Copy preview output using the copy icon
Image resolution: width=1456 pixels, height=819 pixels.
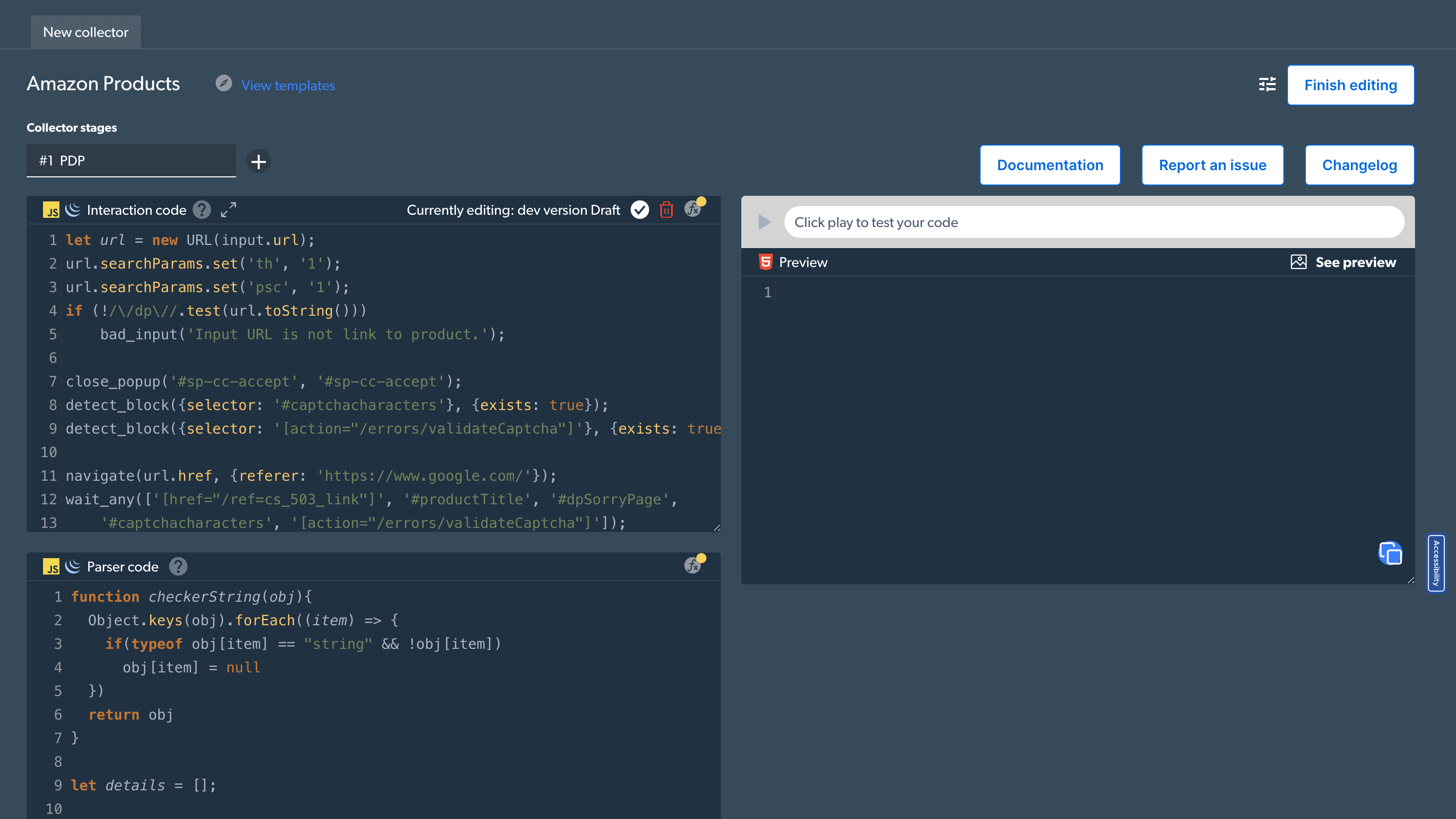(x=1390, y=554)
